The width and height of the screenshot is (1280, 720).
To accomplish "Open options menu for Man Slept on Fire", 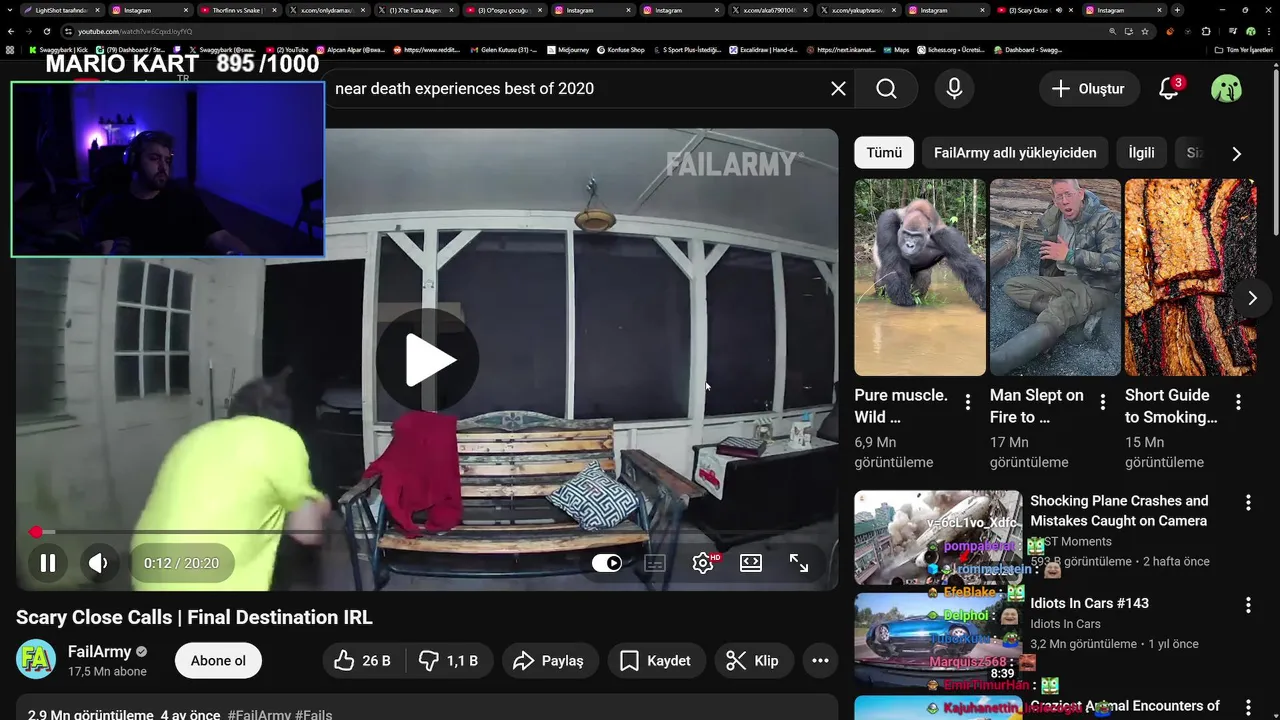I will pyautogui.click(x=1102, y=402).
